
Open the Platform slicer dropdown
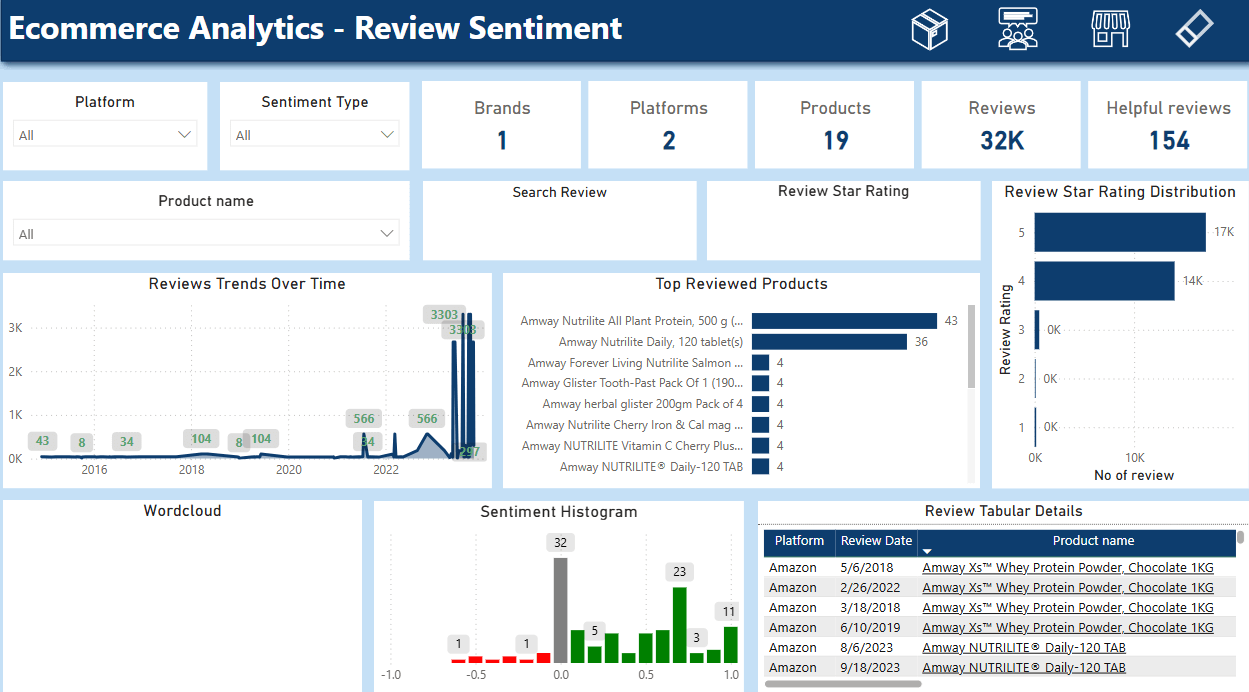pos(184,133)
